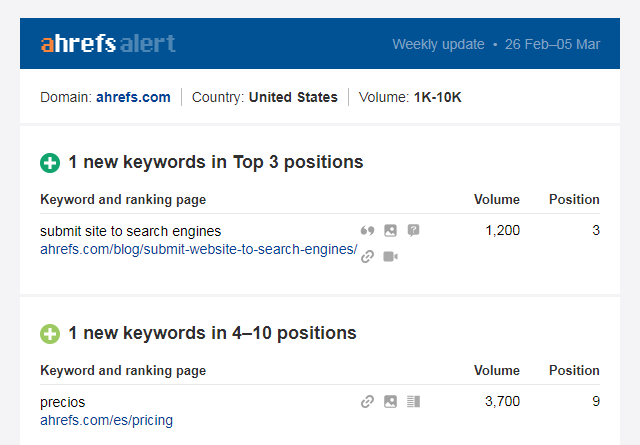Open the submit-website-to-search-engines blog link
The image size is (640, 445).
pos(199,249)
